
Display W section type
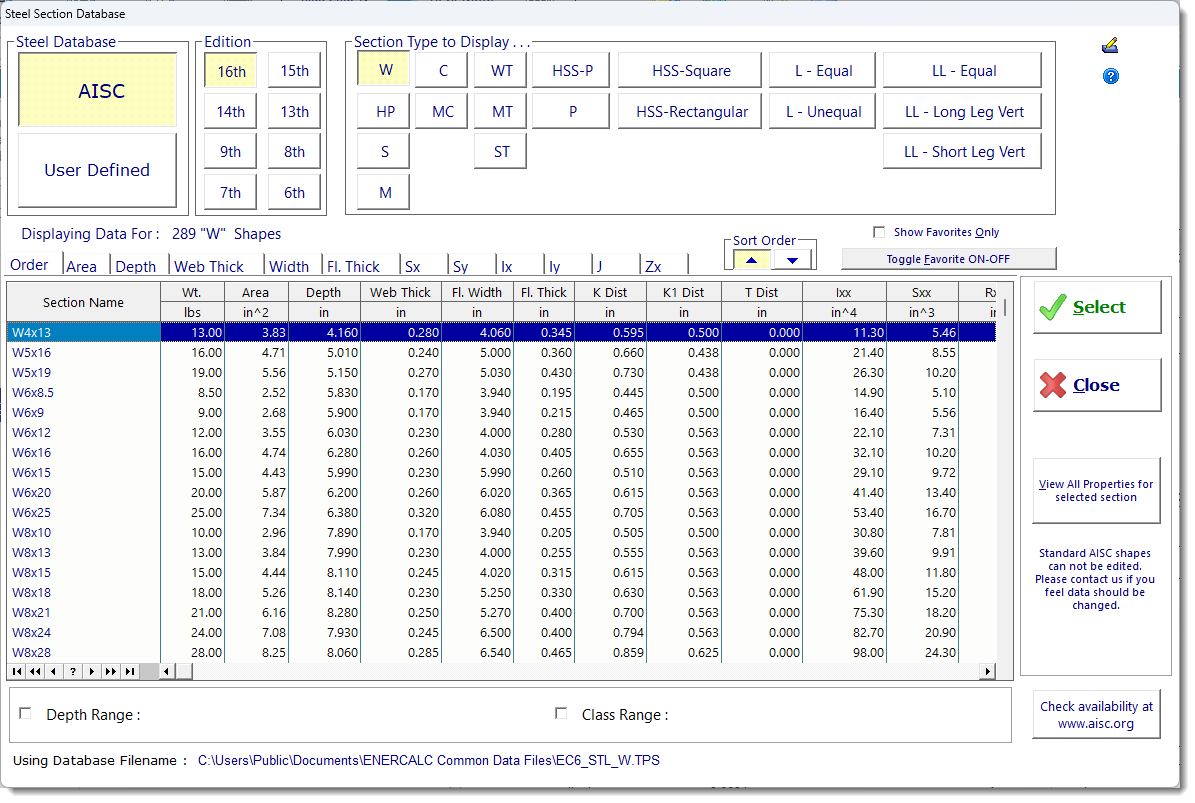pyautogui.click(x=384, y=70)
